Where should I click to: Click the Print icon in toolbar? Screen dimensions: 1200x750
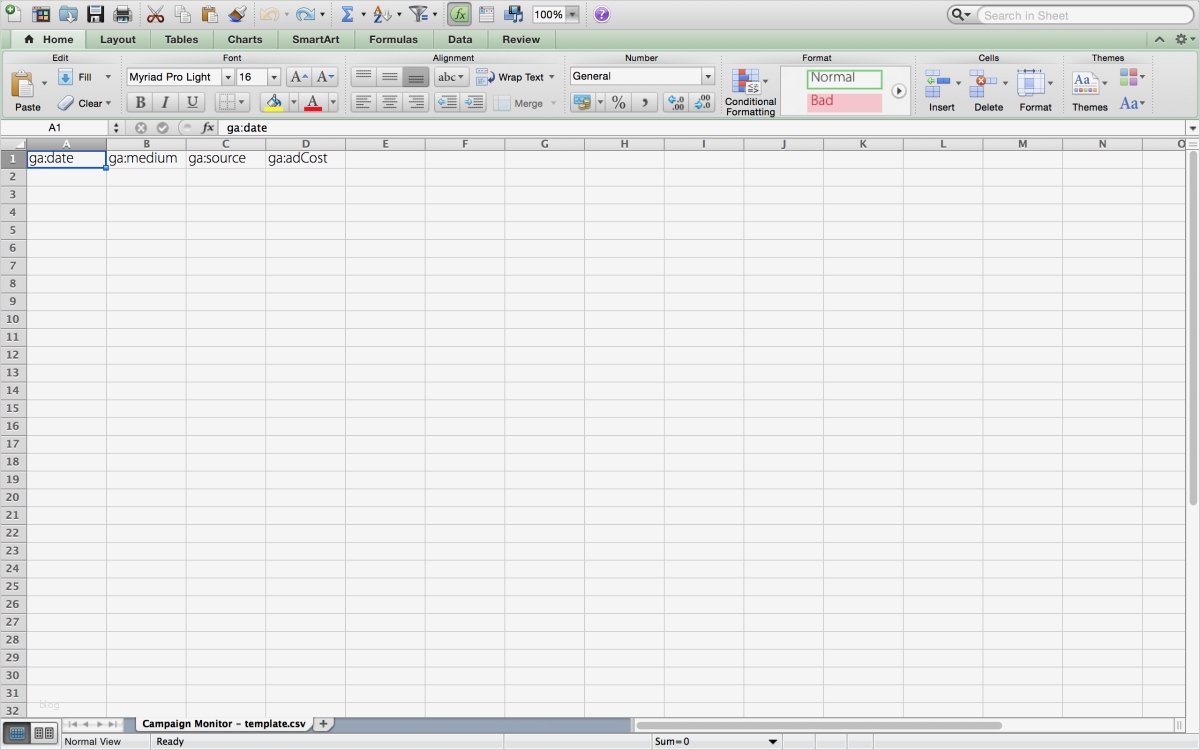(x=122, y=15)
